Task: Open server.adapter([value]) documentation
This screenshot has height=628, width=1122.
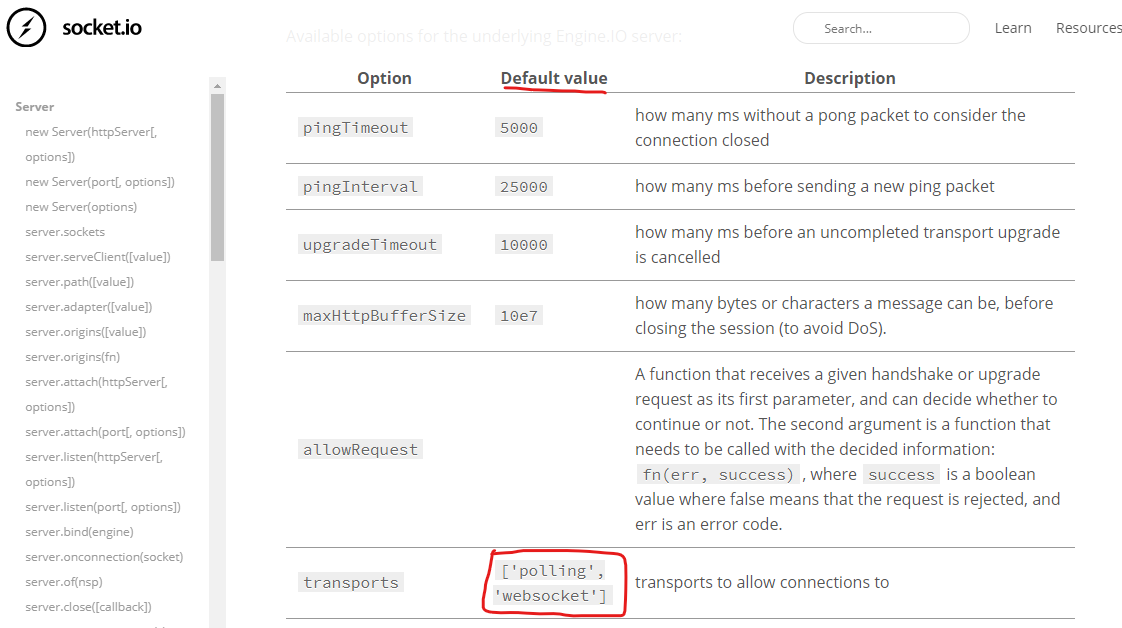Action: 88,306
